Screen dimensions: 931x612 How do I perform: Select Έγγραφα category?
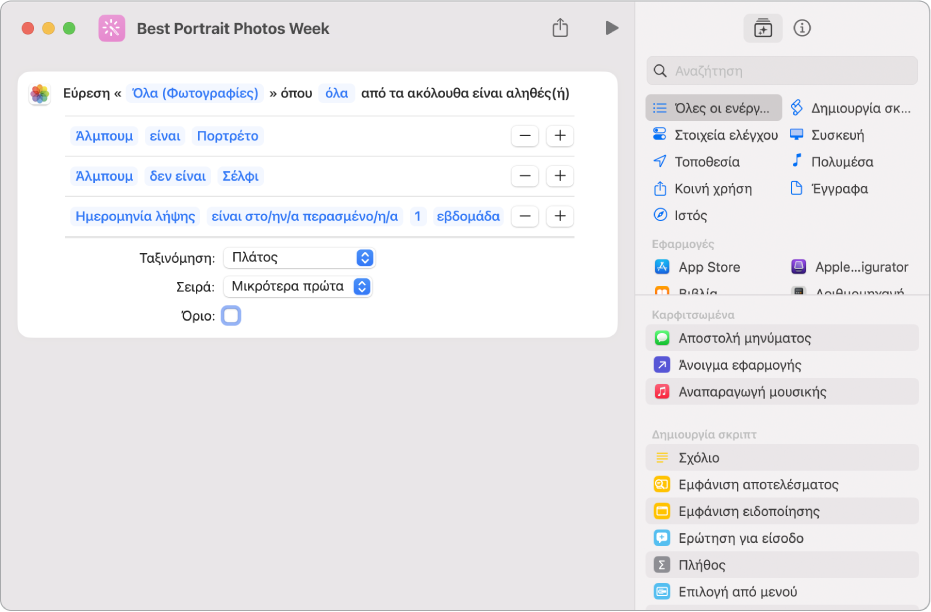pyautogui.click(x=829, y=189)
